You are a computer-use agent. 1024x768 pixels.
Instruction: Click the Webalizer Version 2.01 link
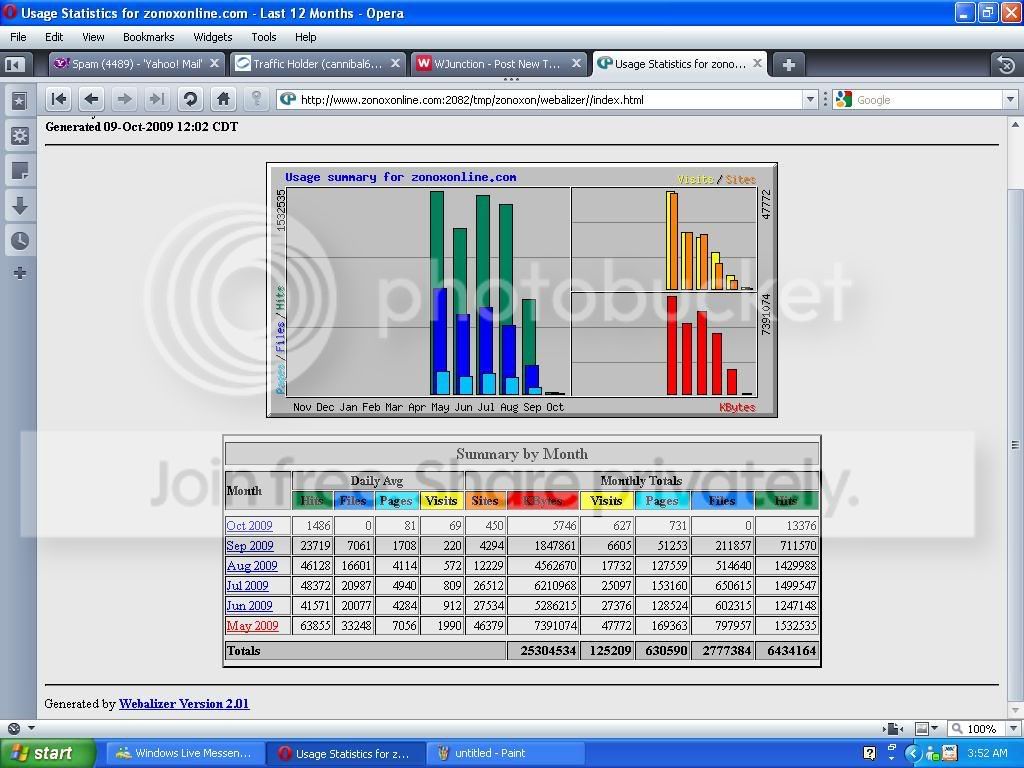pos(184,704)
